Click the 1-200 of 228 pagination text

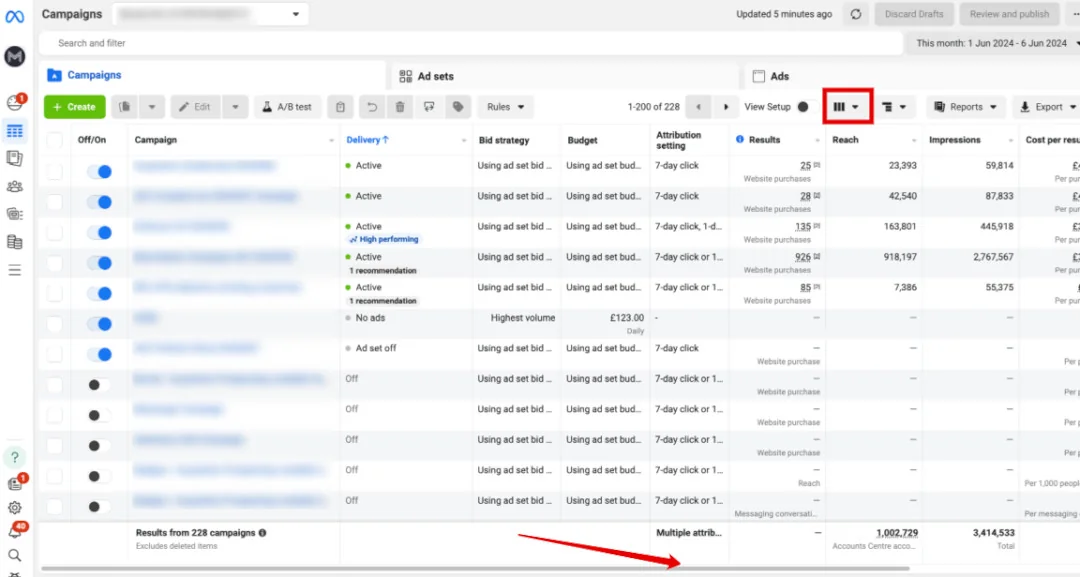point(654,107)
